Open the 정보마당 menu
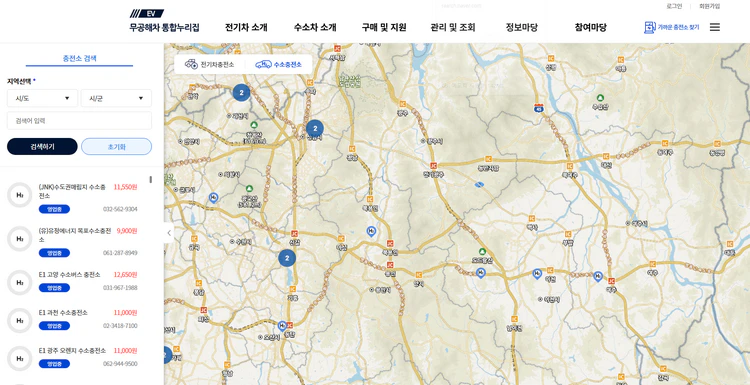The width and height of the screenshot is (750, 385). coord(522,27)
